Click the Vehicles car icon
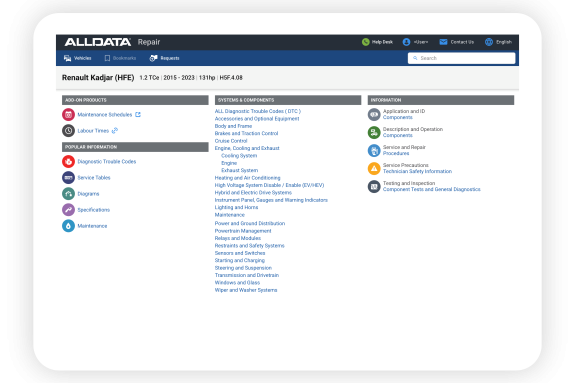 pyautogui.click(x=67, y=58)
